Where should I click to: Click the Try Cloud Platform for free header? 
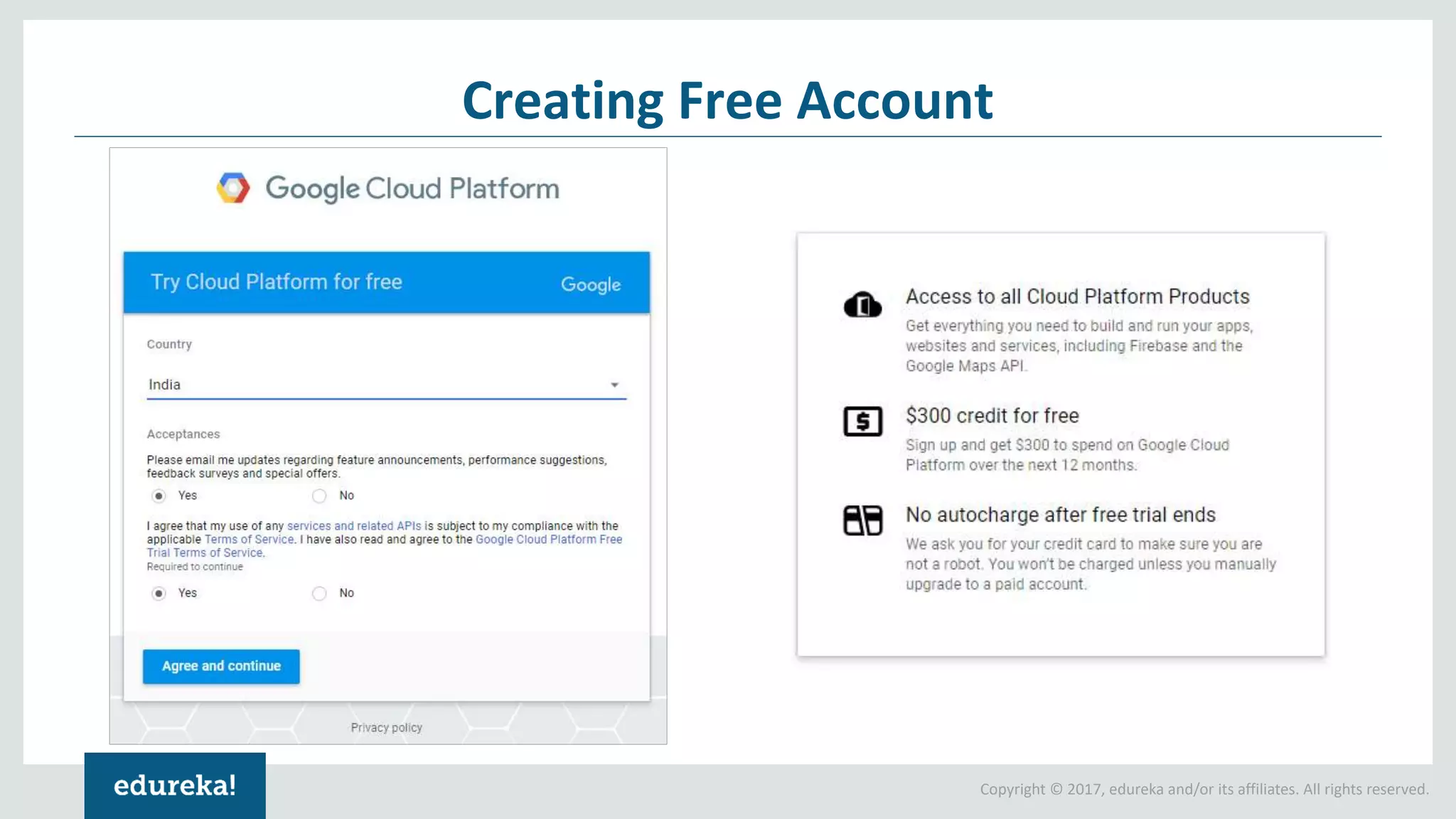[x=277, y=282]
